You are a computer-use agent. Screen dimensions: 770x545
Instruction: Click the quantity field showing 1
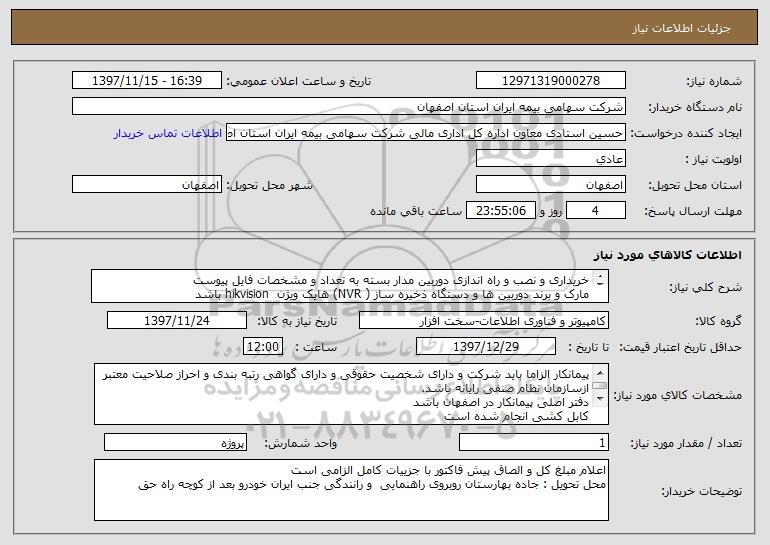click(534, 442)
